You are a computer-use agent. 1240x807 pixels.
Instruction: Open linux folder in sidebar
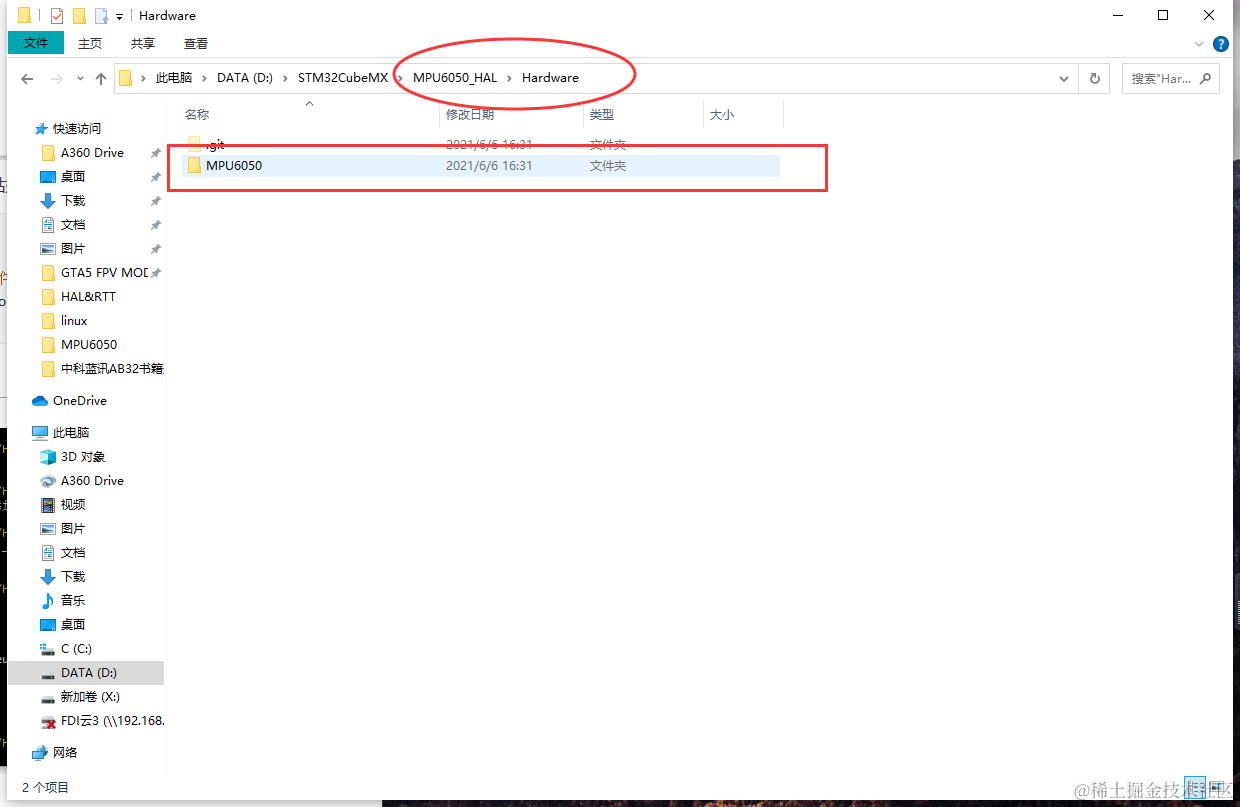[74, 321]
